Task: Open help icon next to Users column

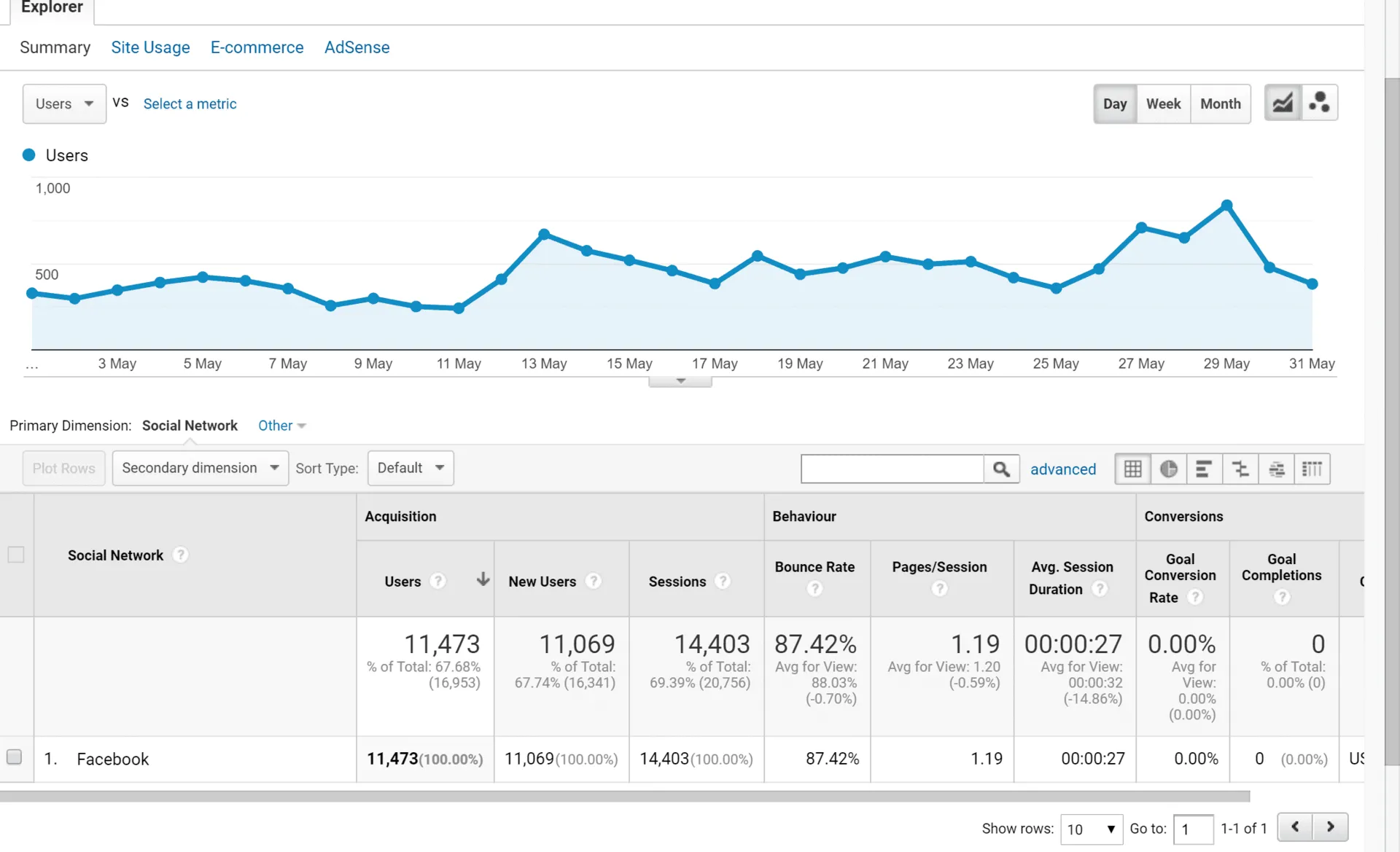Action: pos(437,581)
